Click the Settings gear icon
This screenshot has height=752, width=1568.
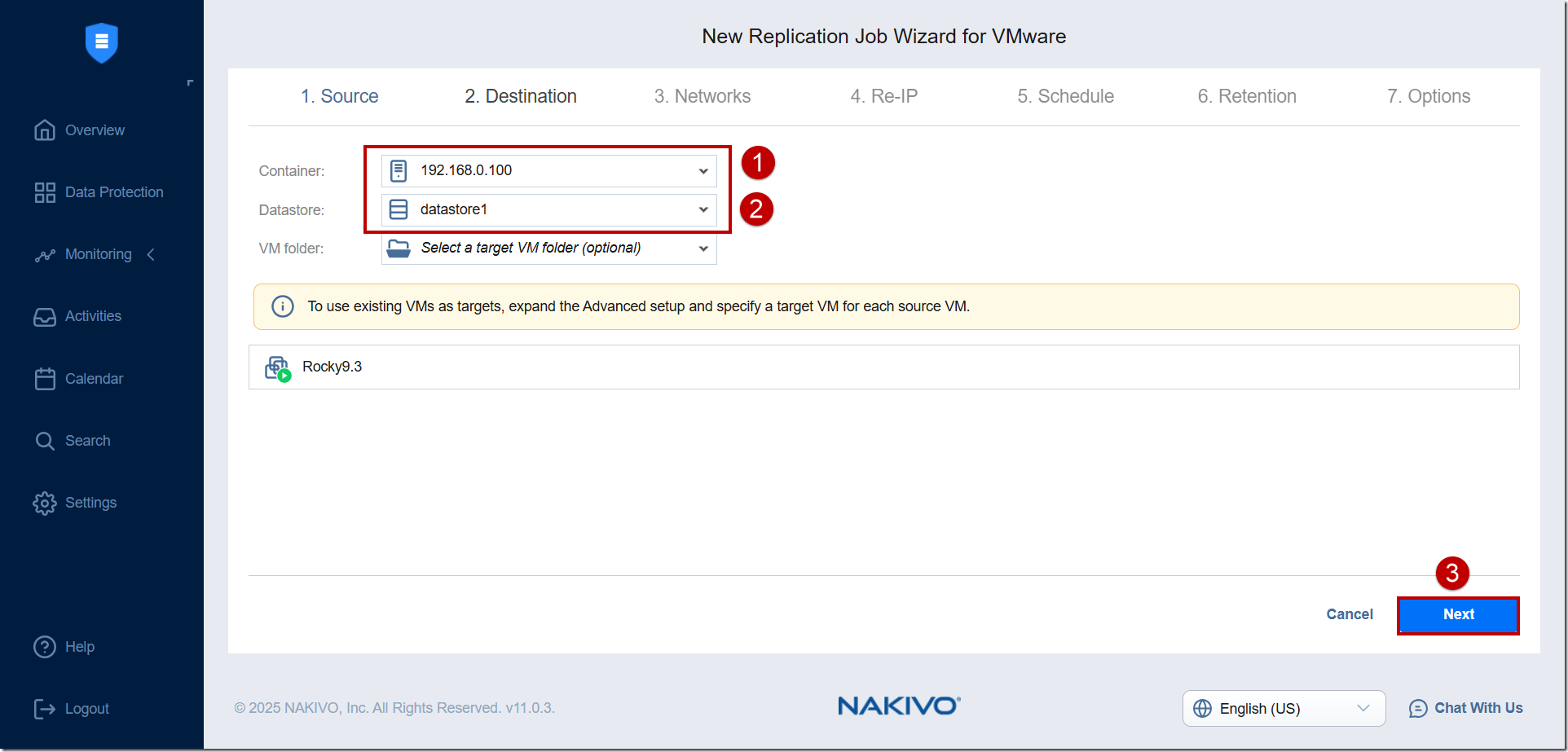click(x=45, y=504)
